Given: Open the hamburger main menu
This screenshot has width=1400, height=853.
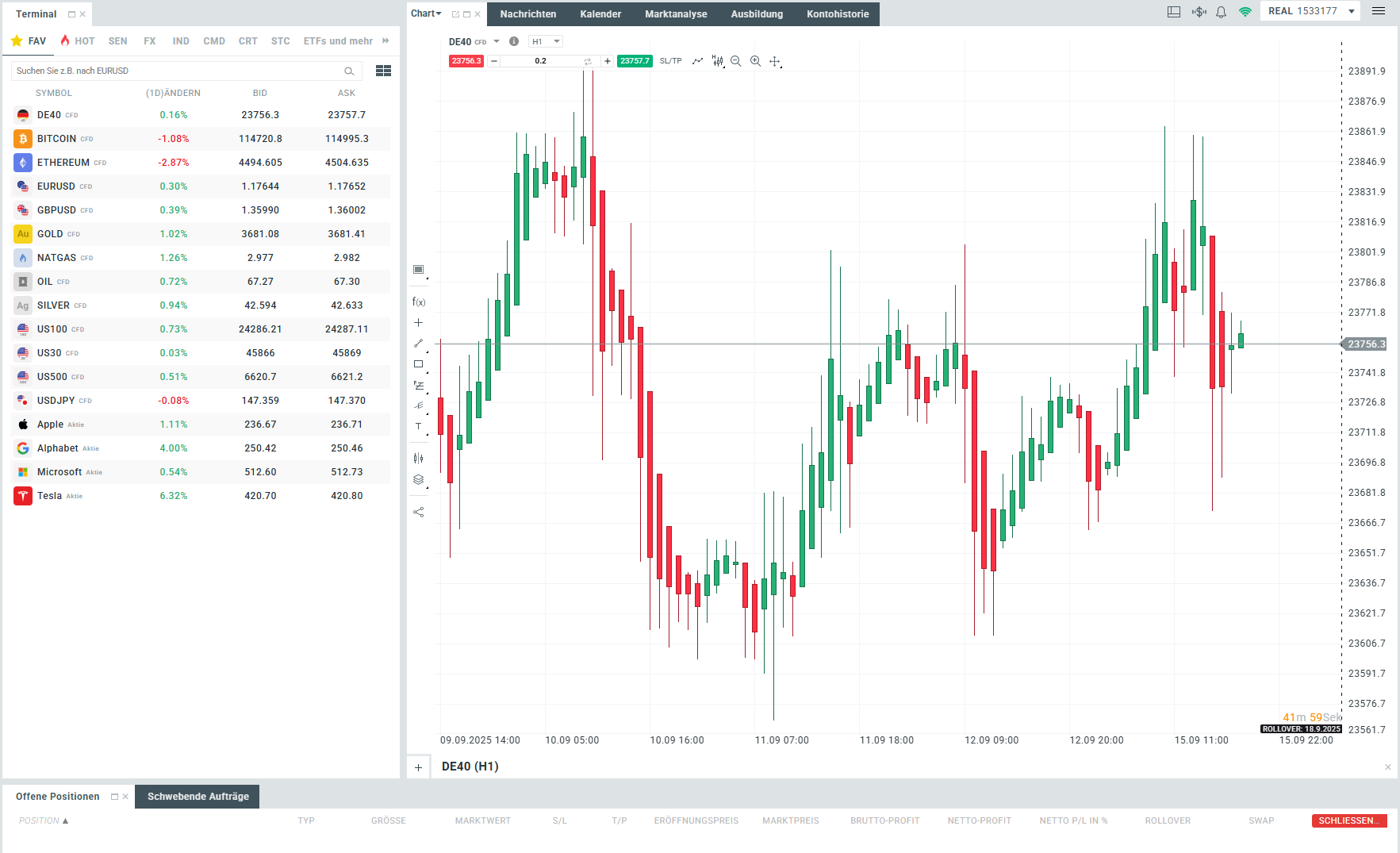Looking at the screenshot, I should point(1379,11).
